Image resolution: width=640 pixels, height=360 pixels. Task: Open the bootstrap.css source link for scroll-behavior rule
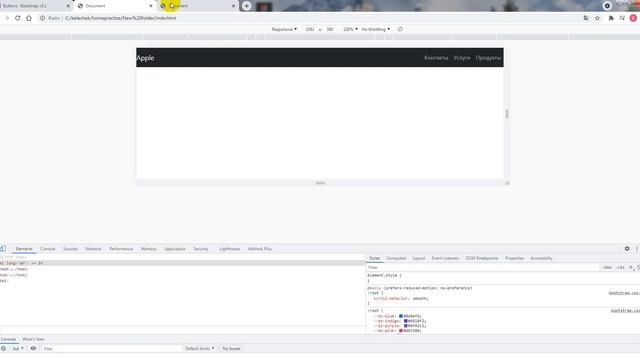point(624,293)
